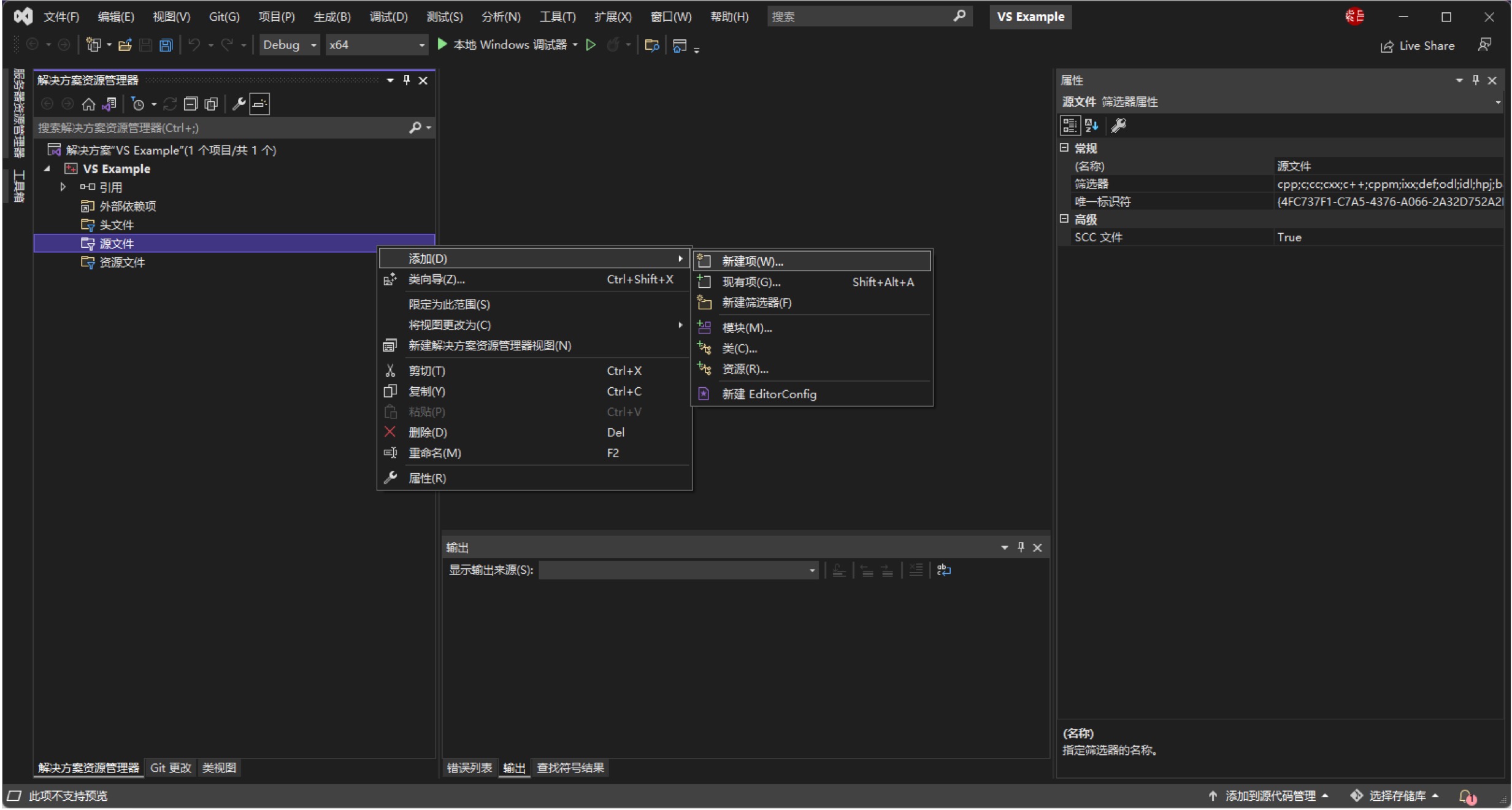Close the Output panel
Image resolution: width=1512 pixels, height=810 pixels.
point(1037,547)
